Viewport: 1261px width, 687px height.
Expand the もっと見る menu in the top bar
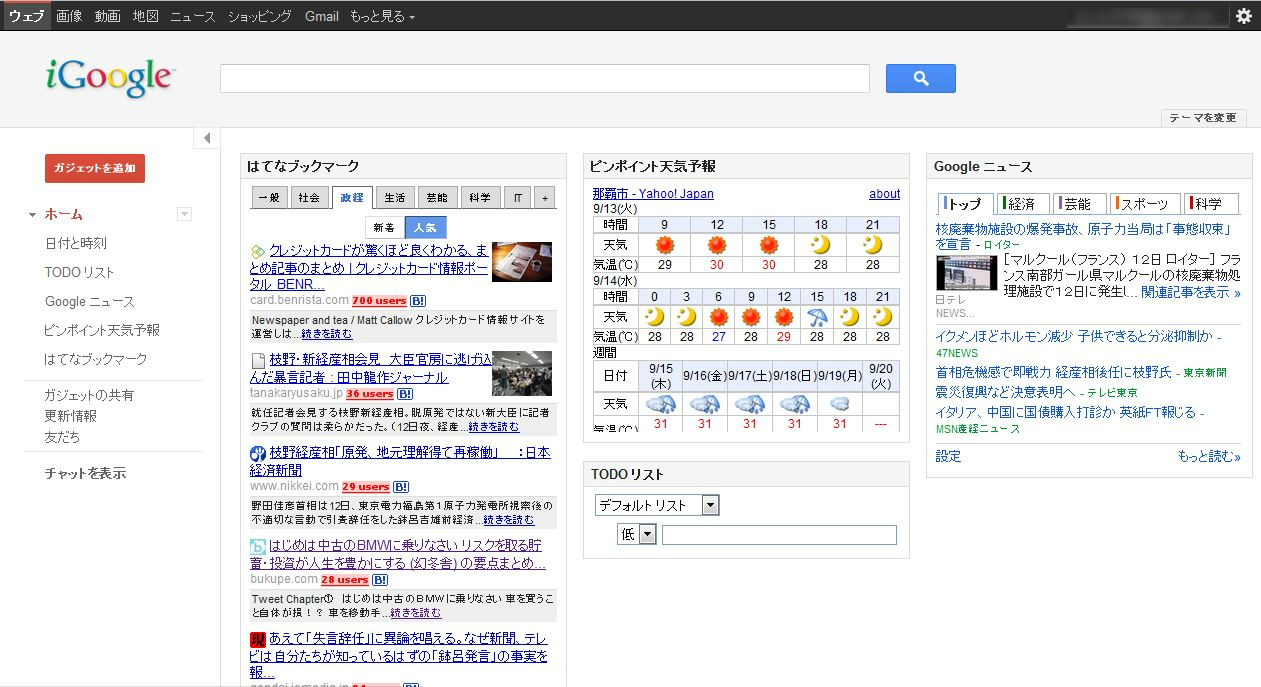[382, 16]
